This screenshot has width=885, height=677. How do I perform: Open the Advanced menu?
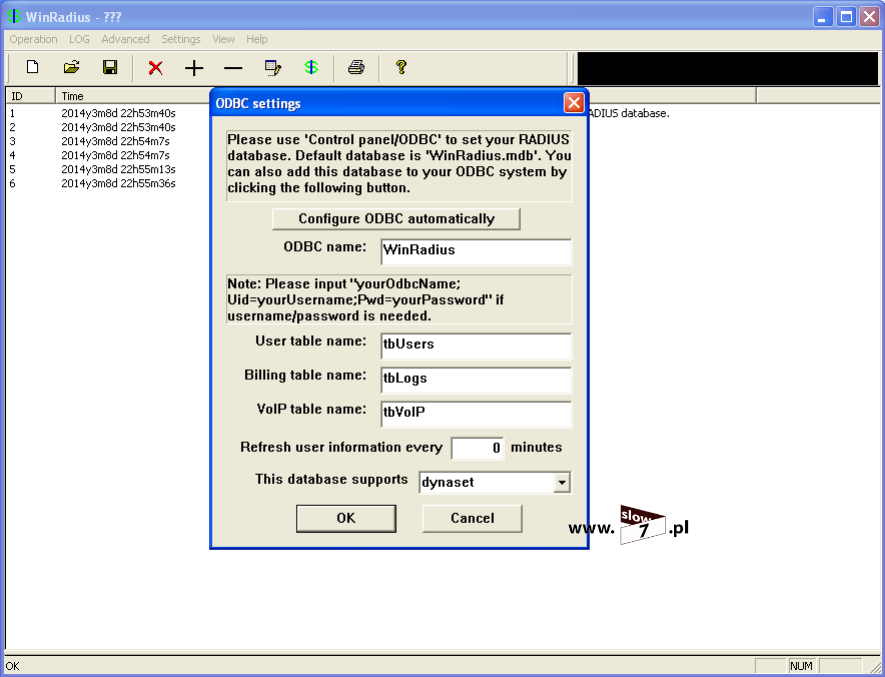125,39
